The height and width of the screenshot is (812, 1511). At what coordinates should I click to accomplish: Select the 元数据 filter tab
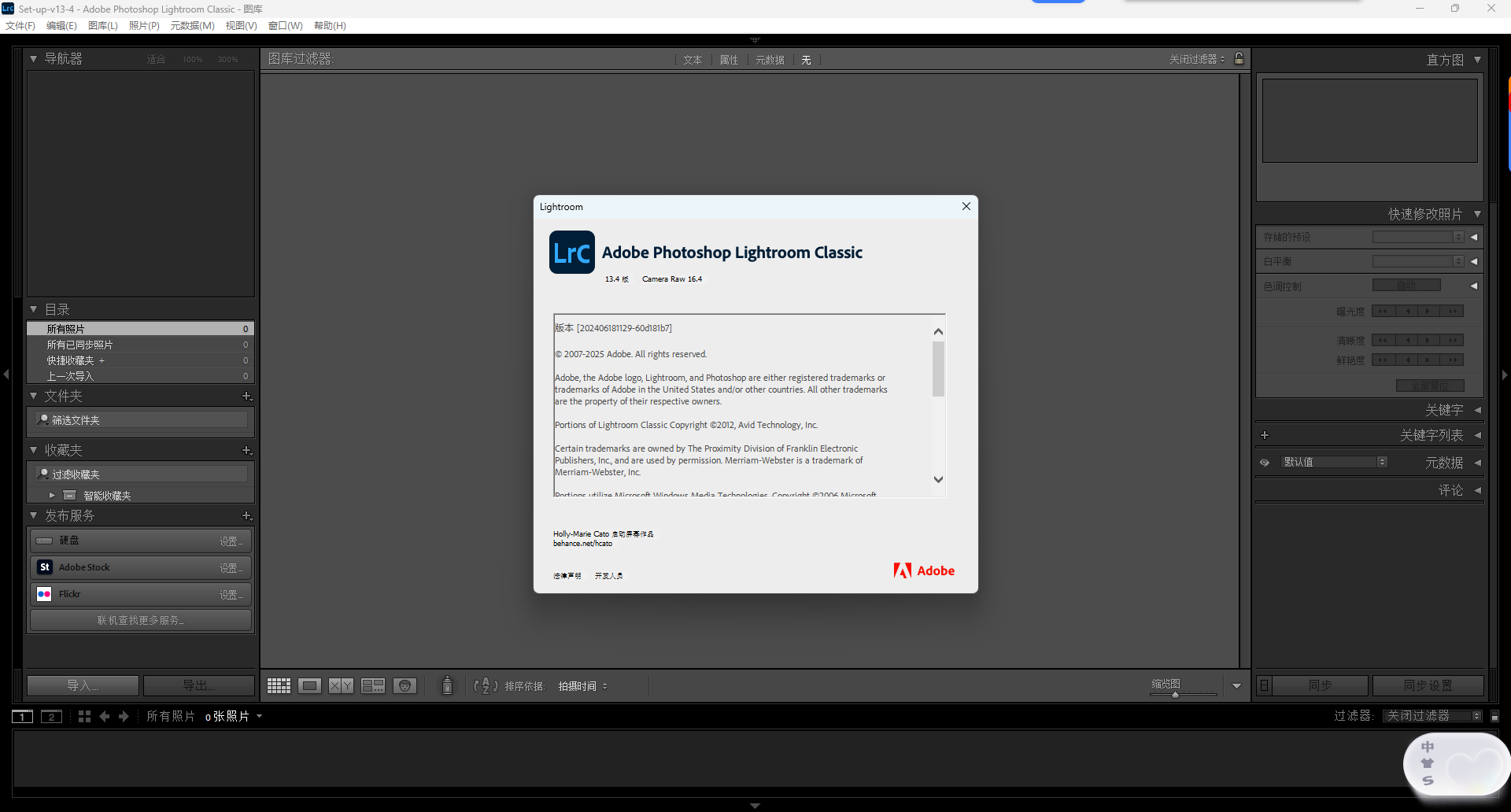coord(770,59)
